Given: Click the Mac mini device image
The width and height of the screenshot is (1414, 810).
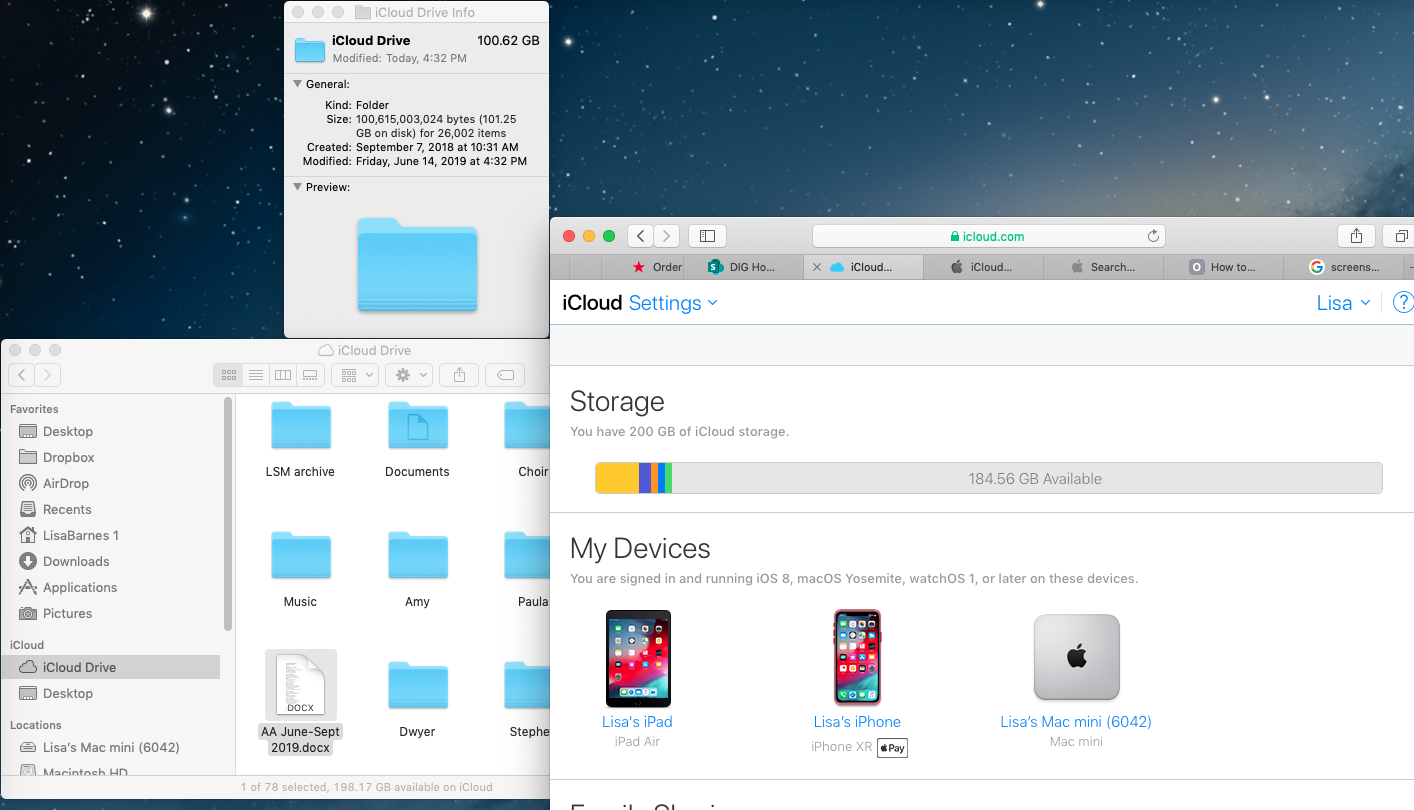Looking at the screenshot, I should pyautogui.click(x=1076, y=657).
